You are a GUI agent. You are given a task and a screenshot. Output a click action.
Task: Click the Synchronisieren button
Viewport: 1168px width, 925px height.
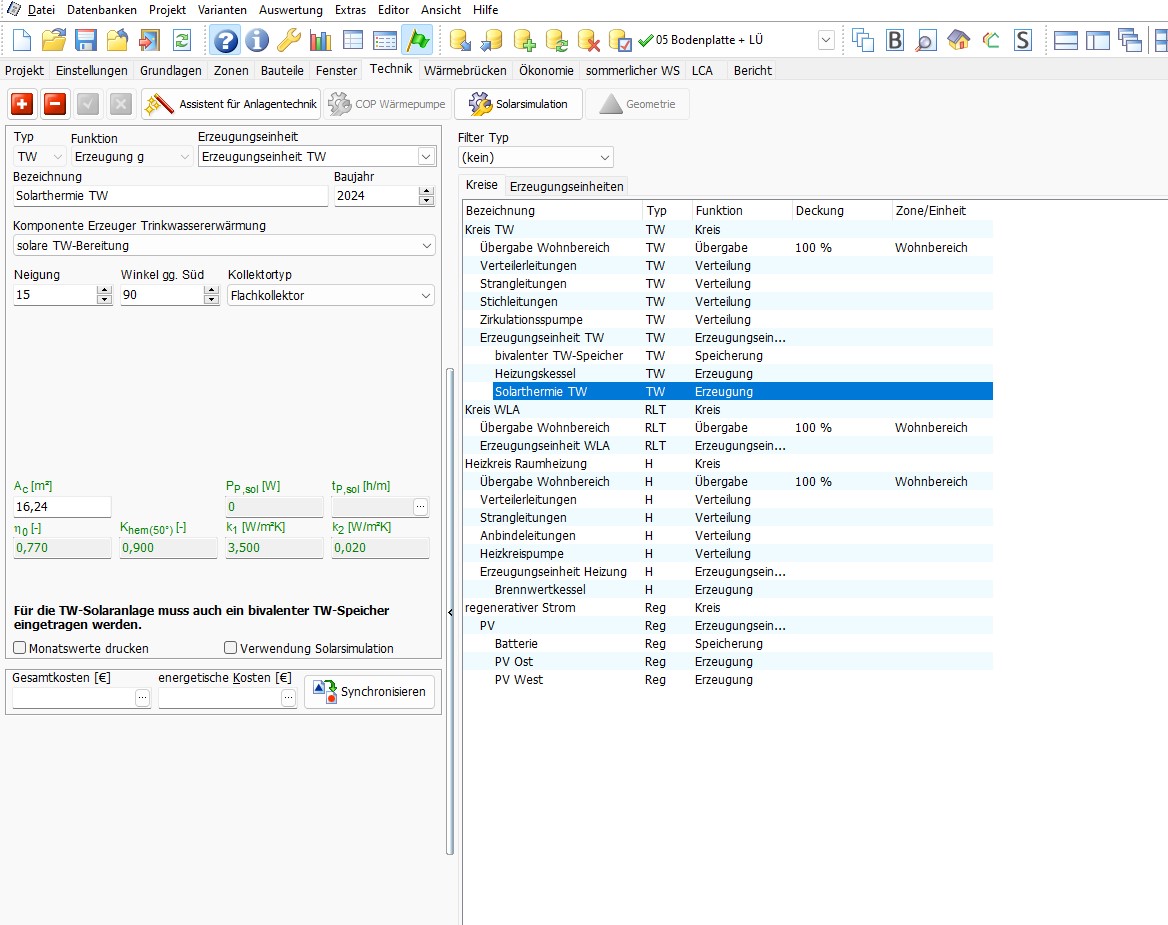click(370, 691)
